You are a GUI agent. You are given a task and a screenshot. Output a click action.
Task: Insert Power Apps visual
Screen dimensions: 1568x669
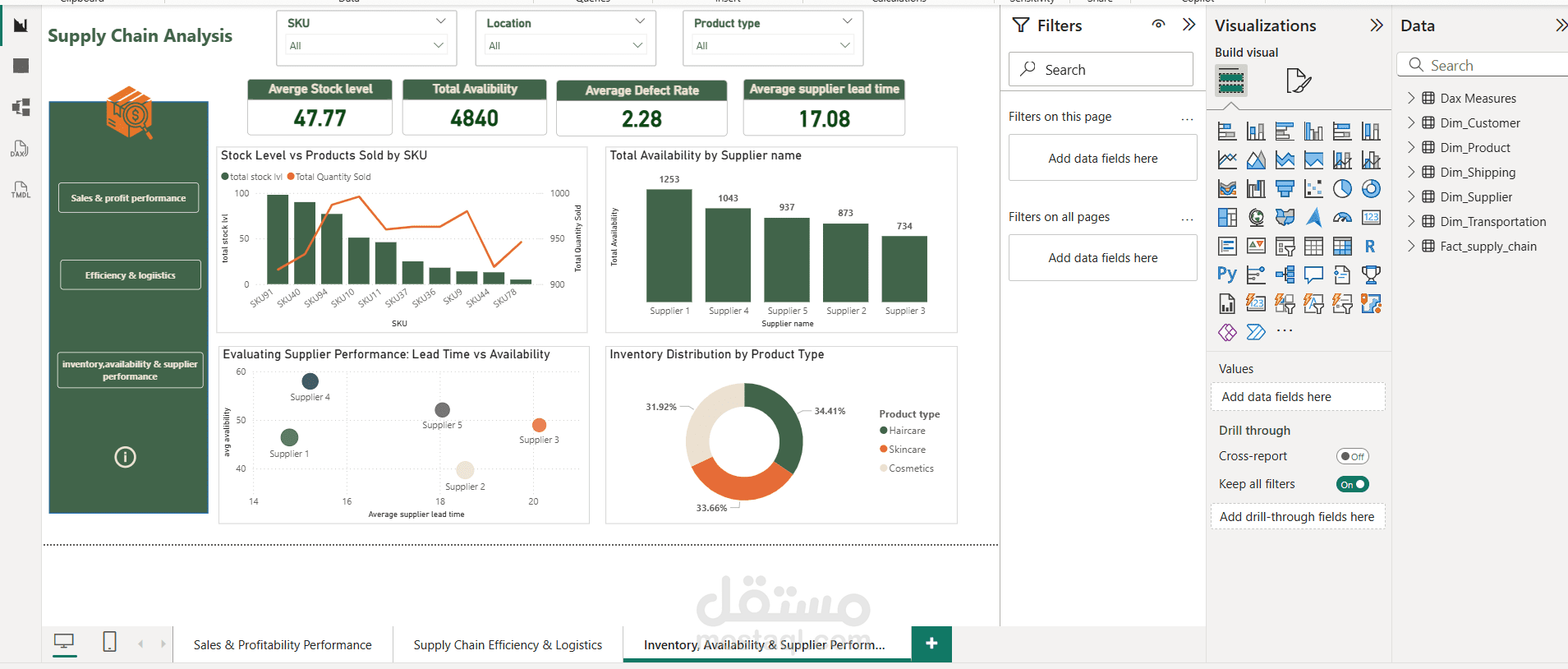(x=1227, y=332)
